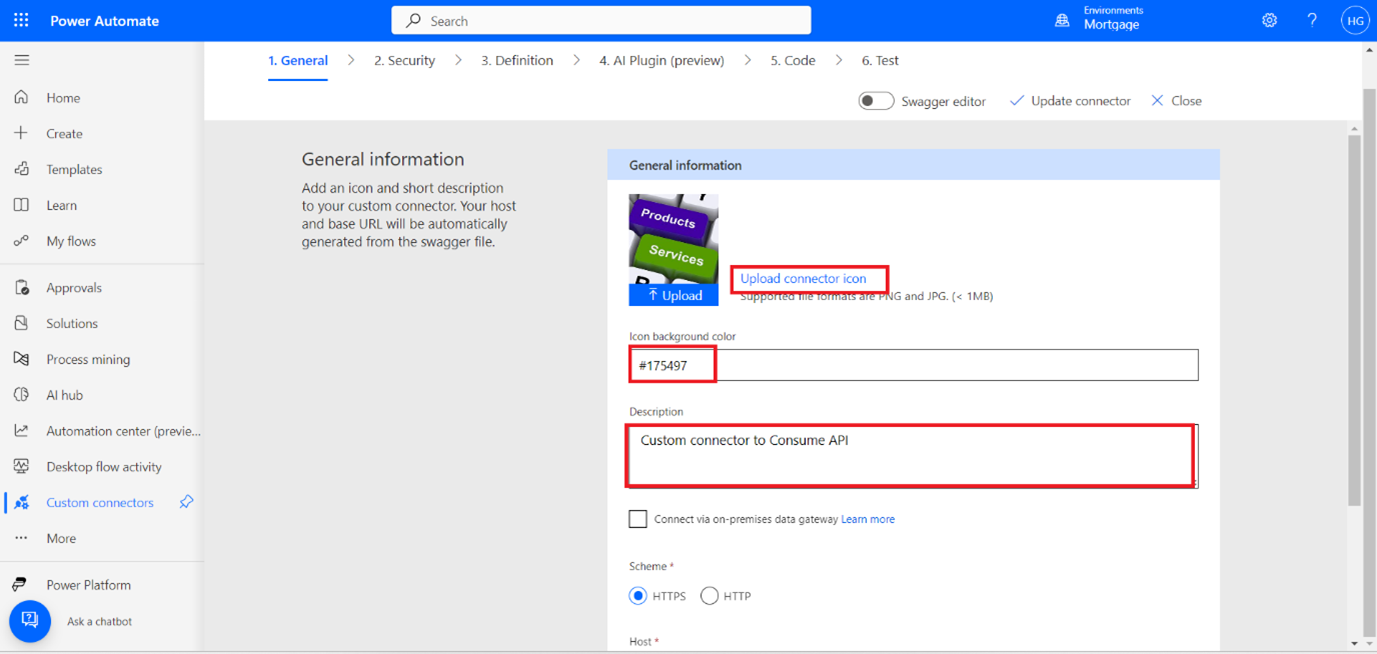This screenshot has width=1377, height=654.
Task: Select the HTTPS scheme radio button
Action: tap(638, 596)
